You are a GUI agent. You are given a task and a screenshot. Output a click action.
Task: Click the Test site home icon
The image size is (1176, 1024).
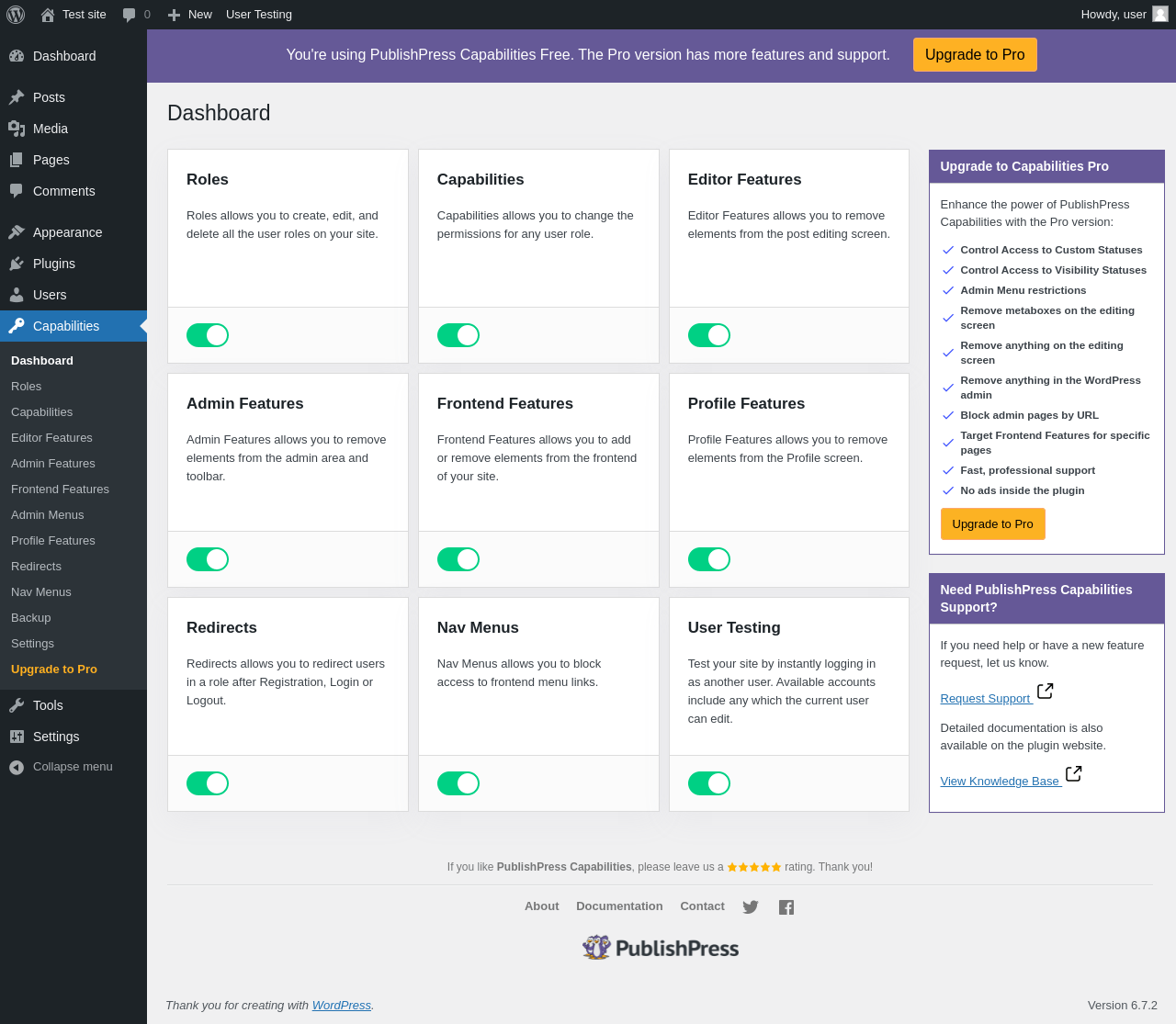pos(48,15)
